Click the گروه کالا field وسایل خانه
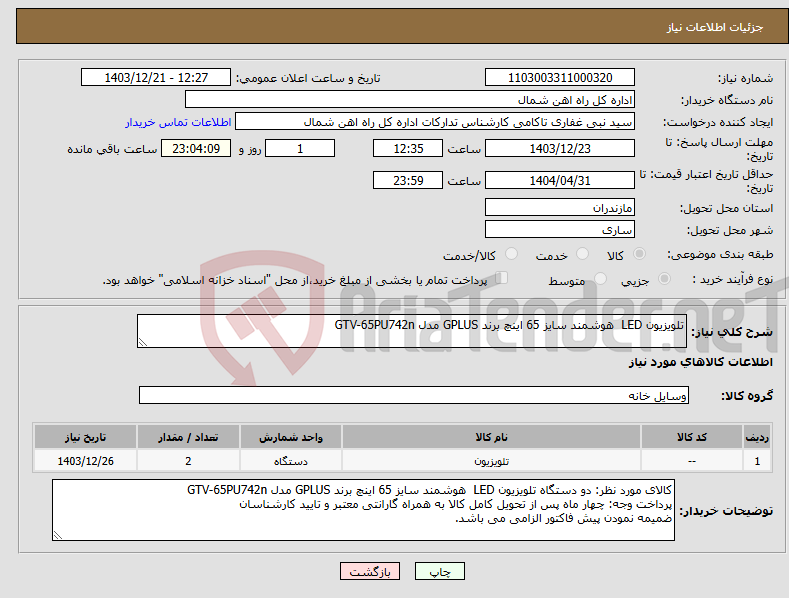 coord(414,396)
